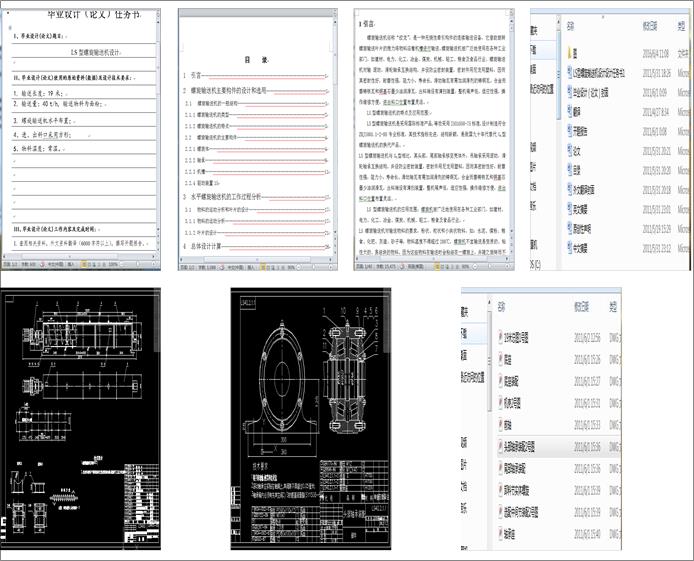Viewport: 694px width, 561px height.
Task: Select Print Layout view in the introduction window status bar
Action: 437,267
